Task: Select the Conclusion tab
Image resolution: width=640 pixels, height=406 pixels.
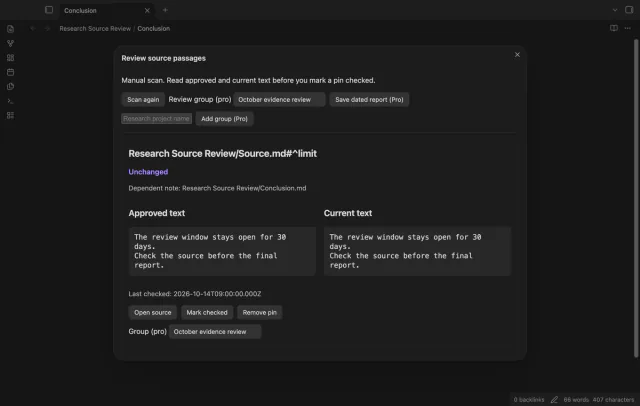Action: point(107,11)
